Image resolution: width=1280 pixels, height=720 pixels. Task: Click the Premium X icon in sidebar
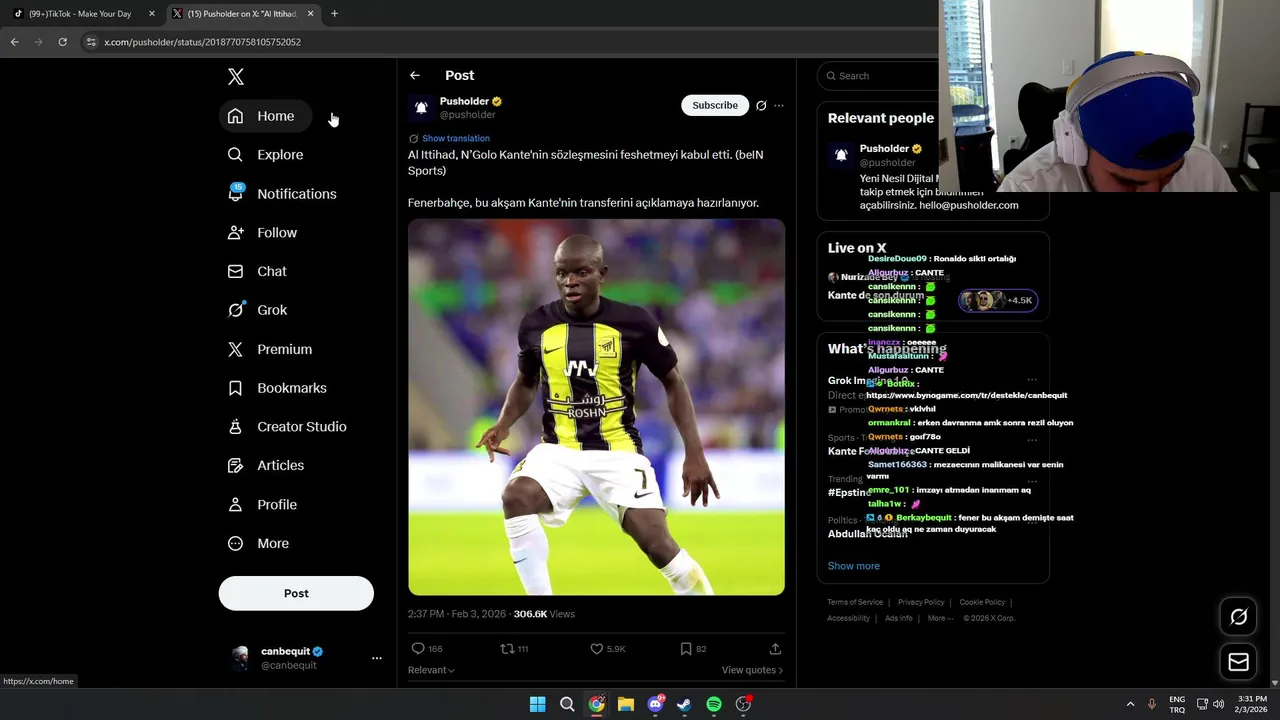235,349
